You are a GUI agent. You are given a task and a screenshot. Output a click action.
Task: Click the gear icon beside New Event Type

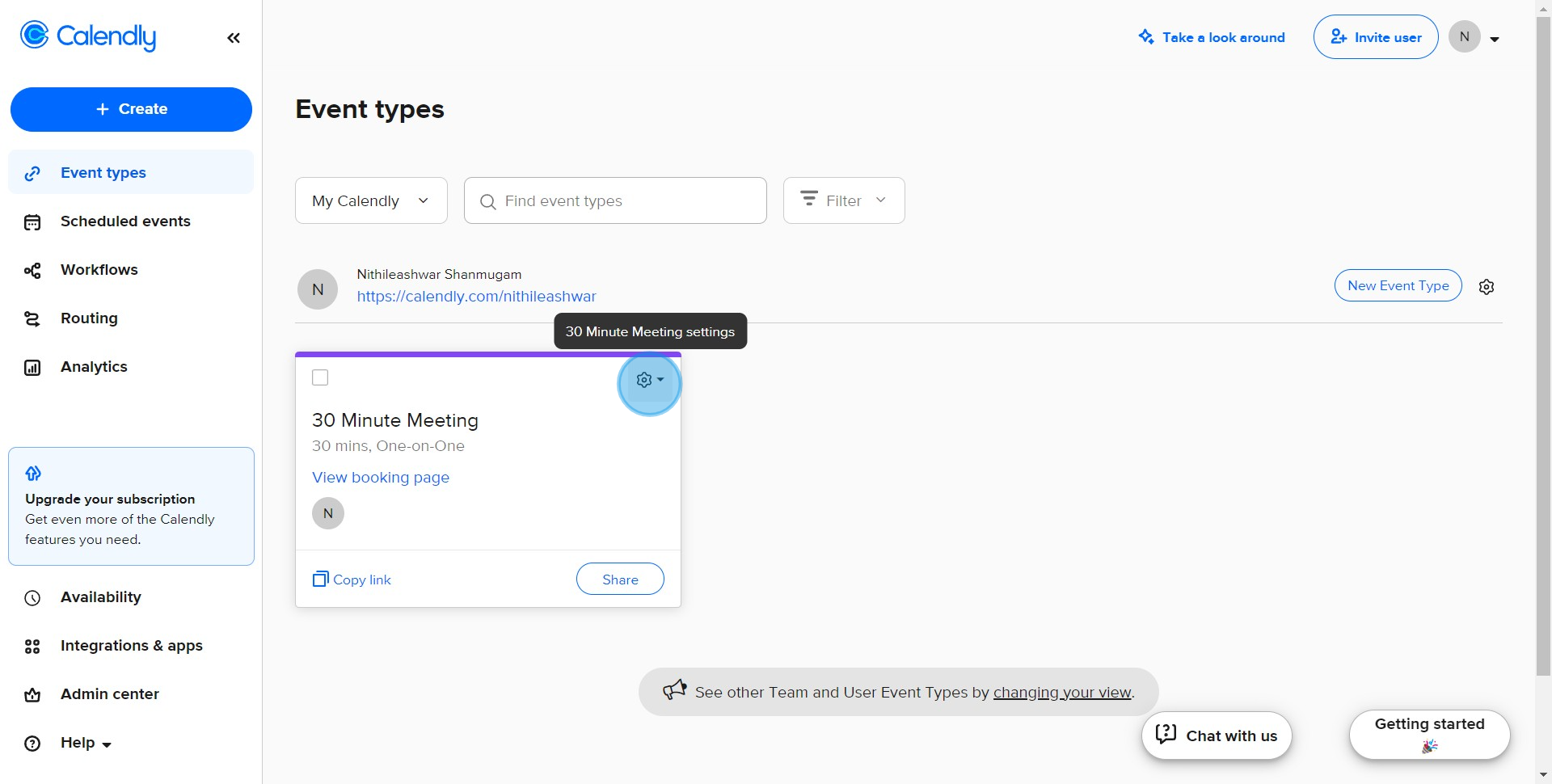coord(1487,286)
